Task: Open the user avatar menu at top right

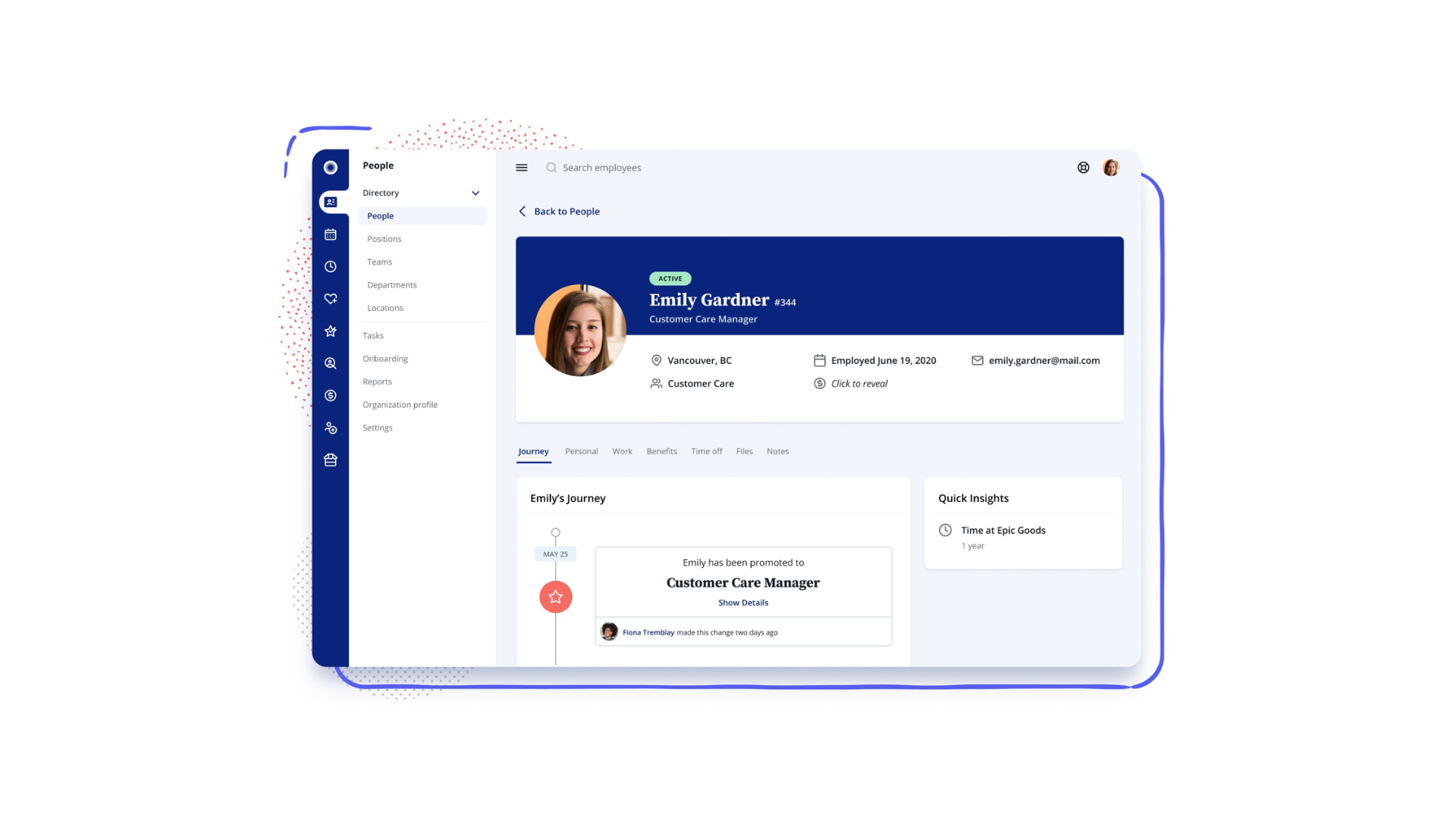Action: (1111, 168)
